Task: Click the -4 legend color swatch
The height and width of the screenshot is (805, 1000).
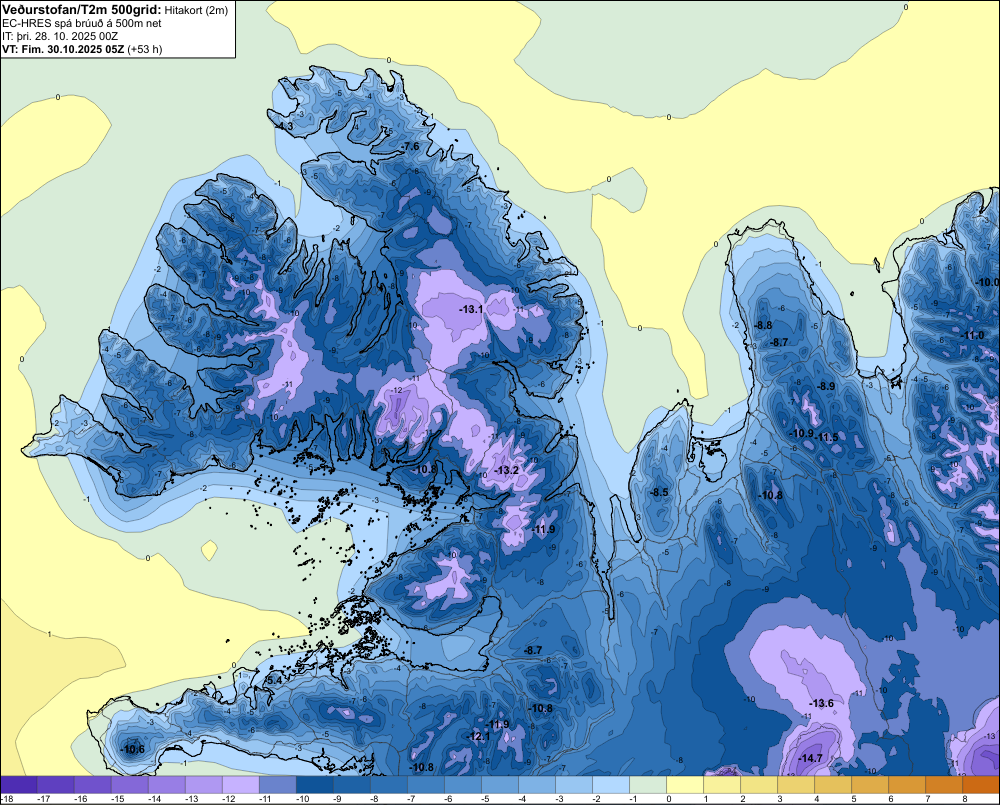Action: click(536, 784)
